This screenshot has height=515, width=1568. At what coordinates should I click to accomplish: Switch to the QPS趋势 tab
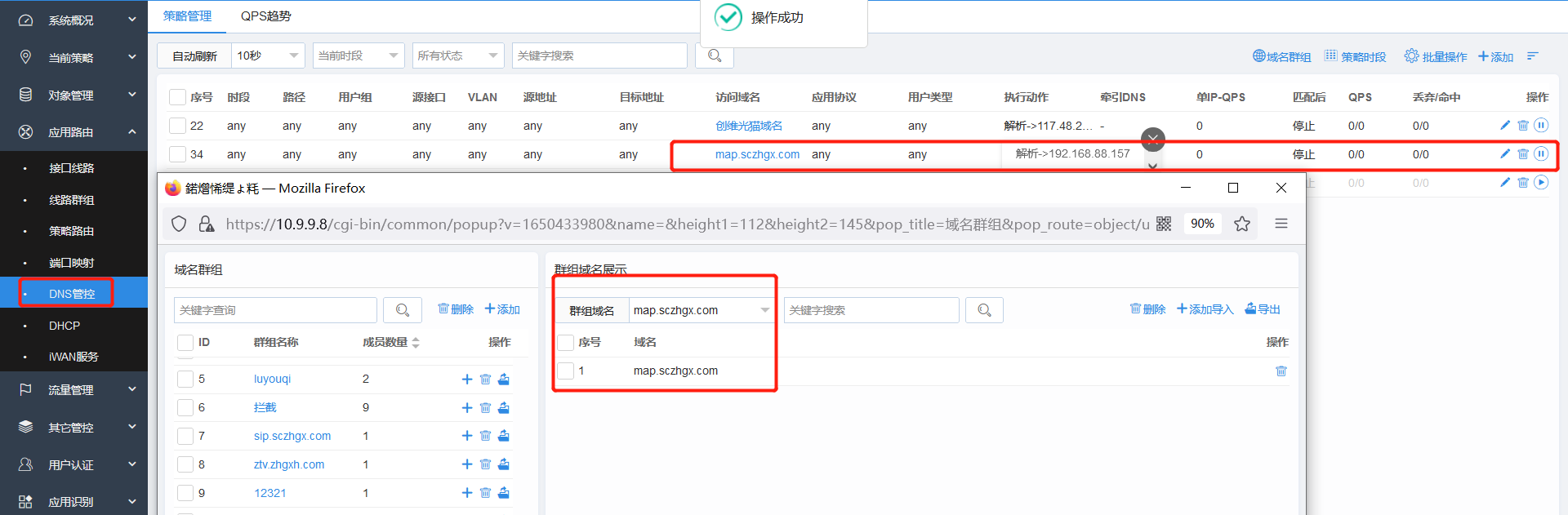(265, 16)
